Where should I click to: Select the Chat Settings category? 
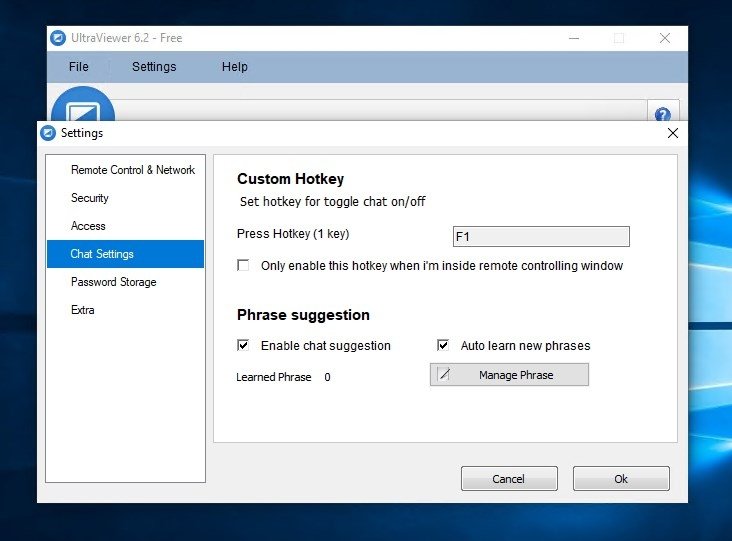[126, 254]
